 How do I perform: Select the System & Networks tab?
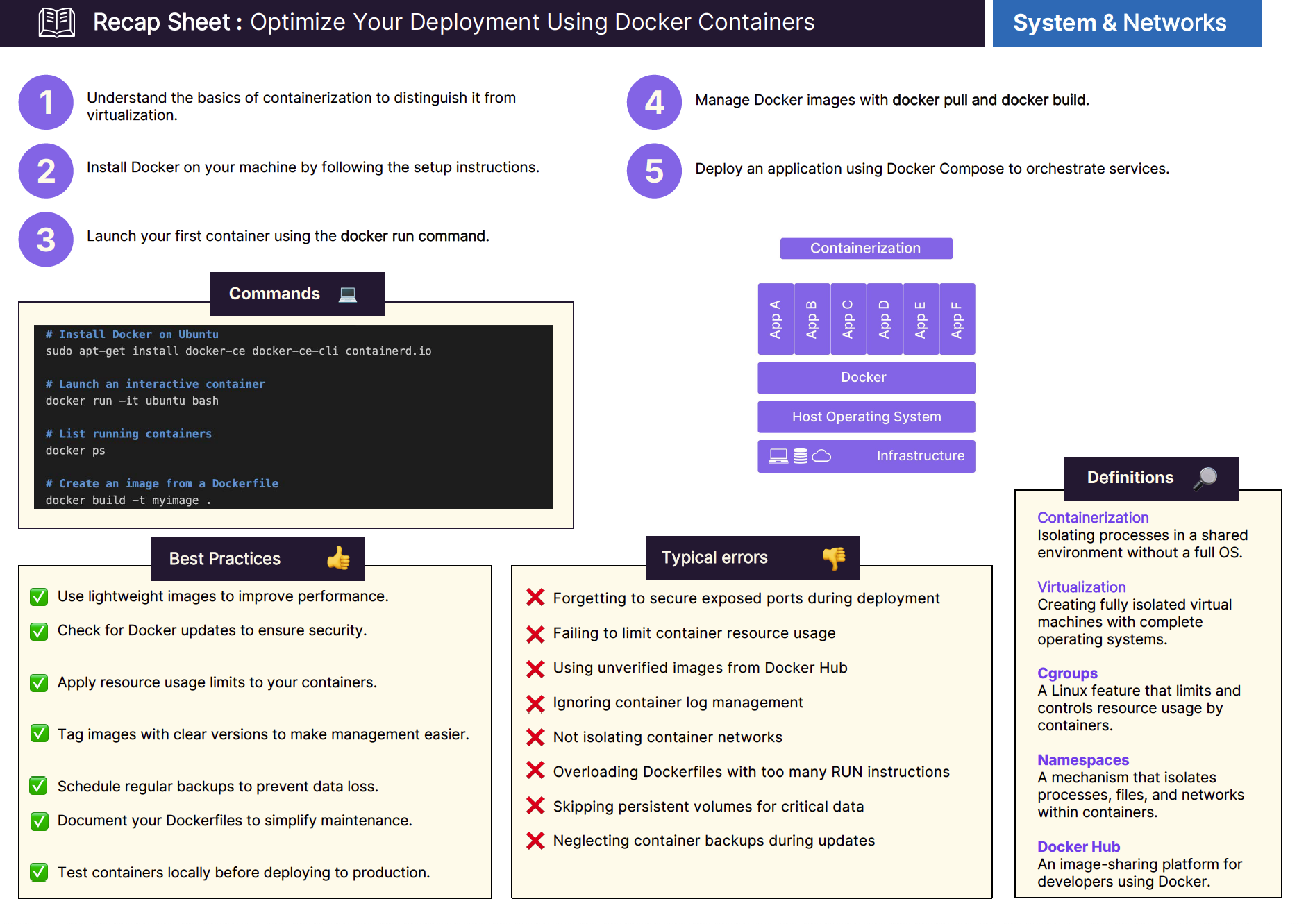1126,23
